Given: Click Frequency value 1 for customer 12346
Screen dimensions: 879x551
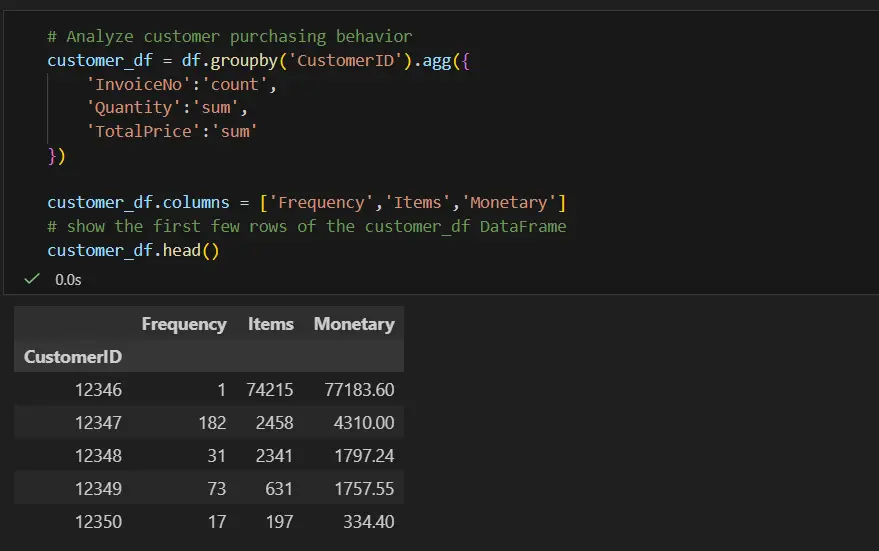Looking at the screenshot, I should pyautogui.click(x=221, y=390).
